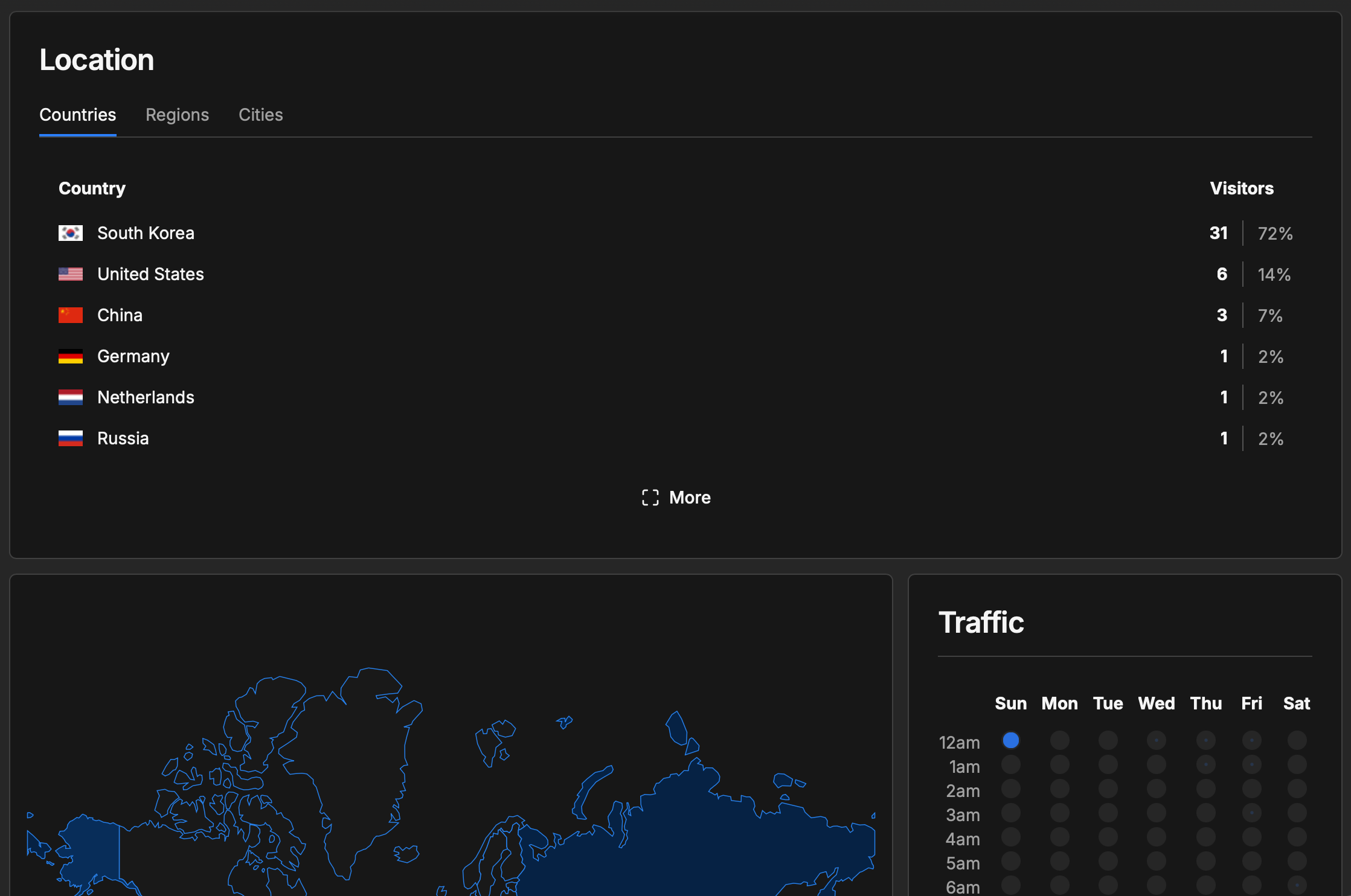
Task: Select the Countries tab
Action: (78, 115)
